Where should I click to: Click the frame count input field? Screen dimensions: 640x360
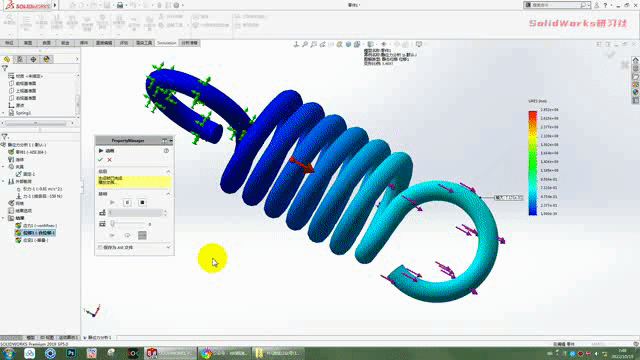[136, 213]
